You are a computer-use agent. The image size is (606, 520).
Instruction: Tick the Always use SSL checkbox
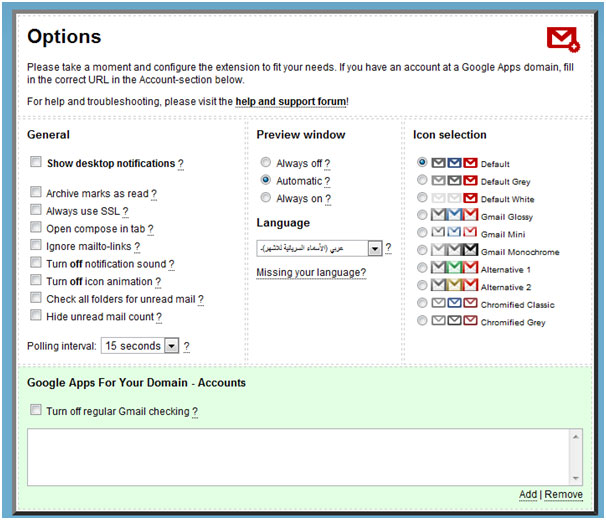pyautogui.click(x=36, y=210)
